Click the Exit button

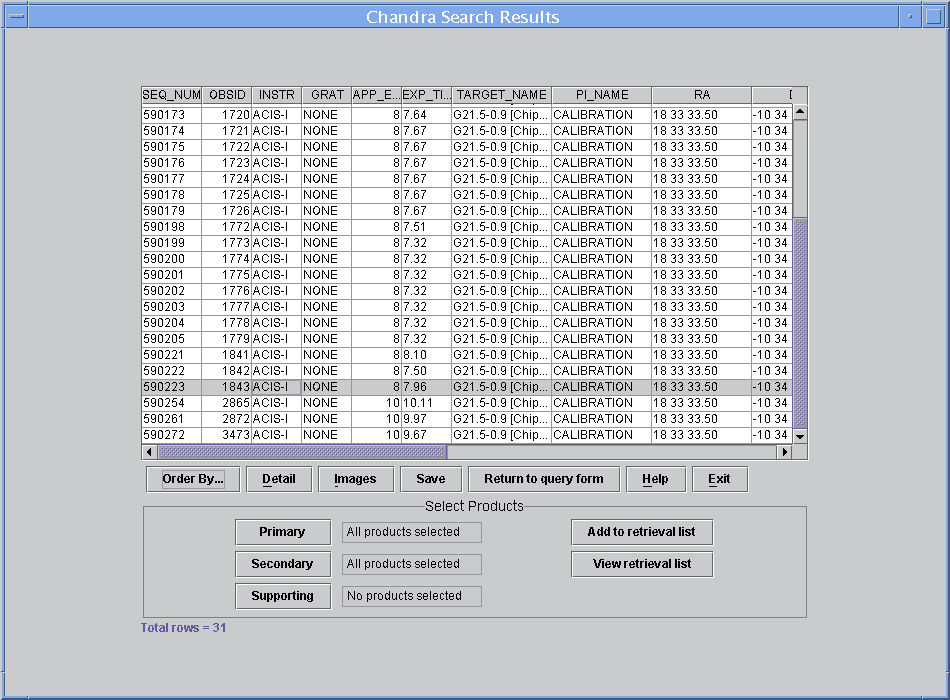[x=720, y=479]
